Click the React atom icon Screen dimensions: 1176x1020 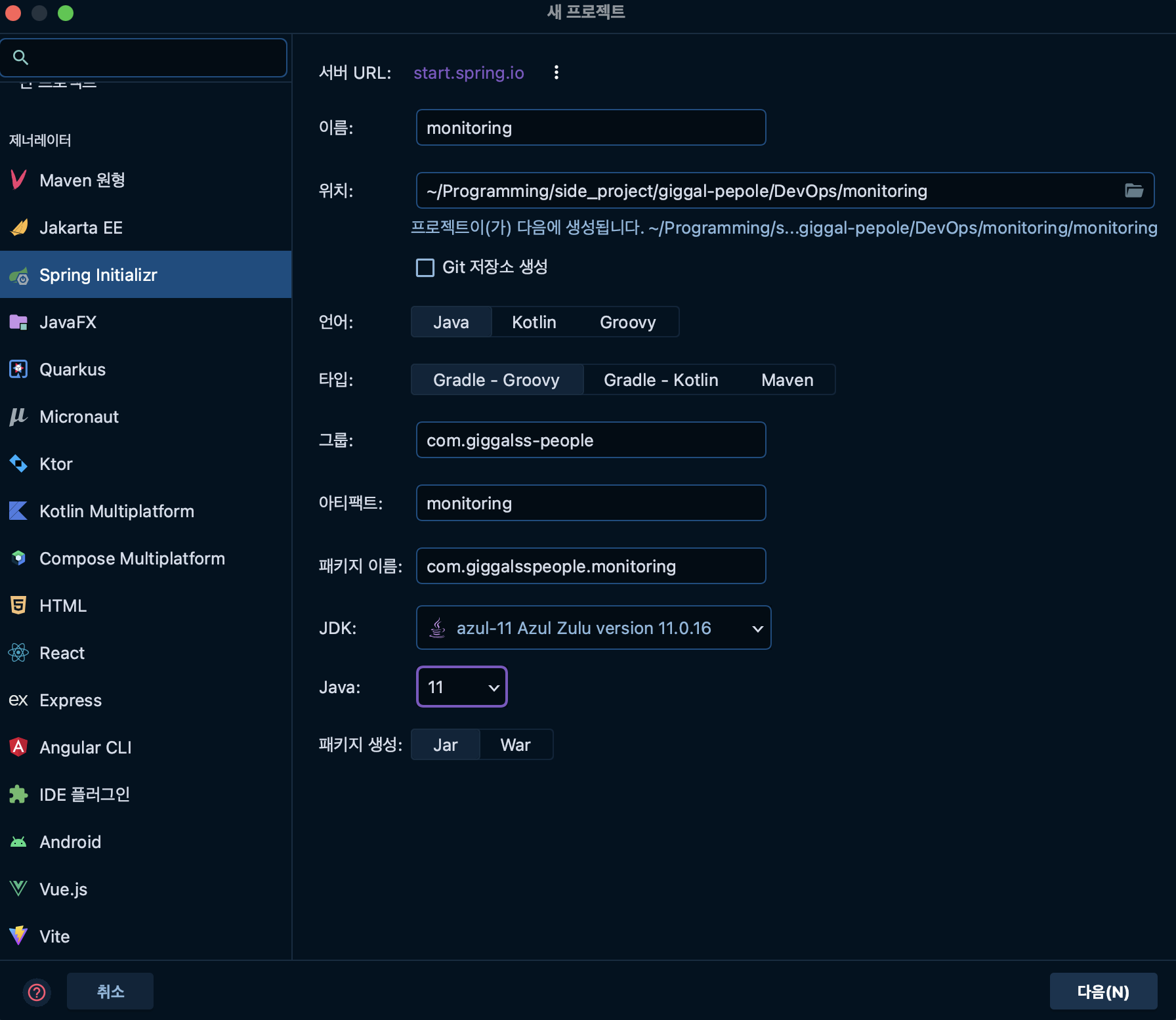(x=18, y=653)
